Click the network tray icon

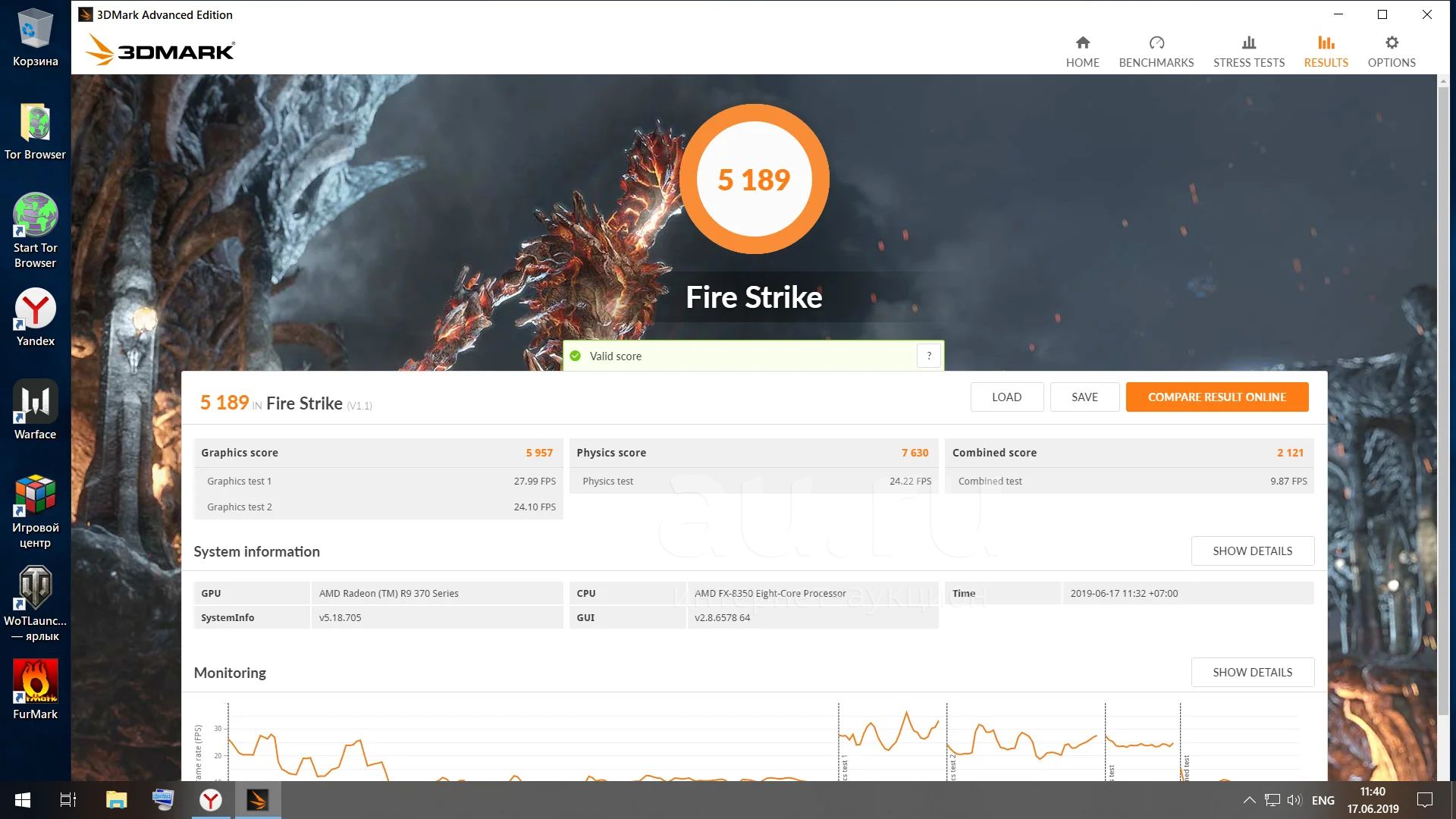coord(1272,800)
